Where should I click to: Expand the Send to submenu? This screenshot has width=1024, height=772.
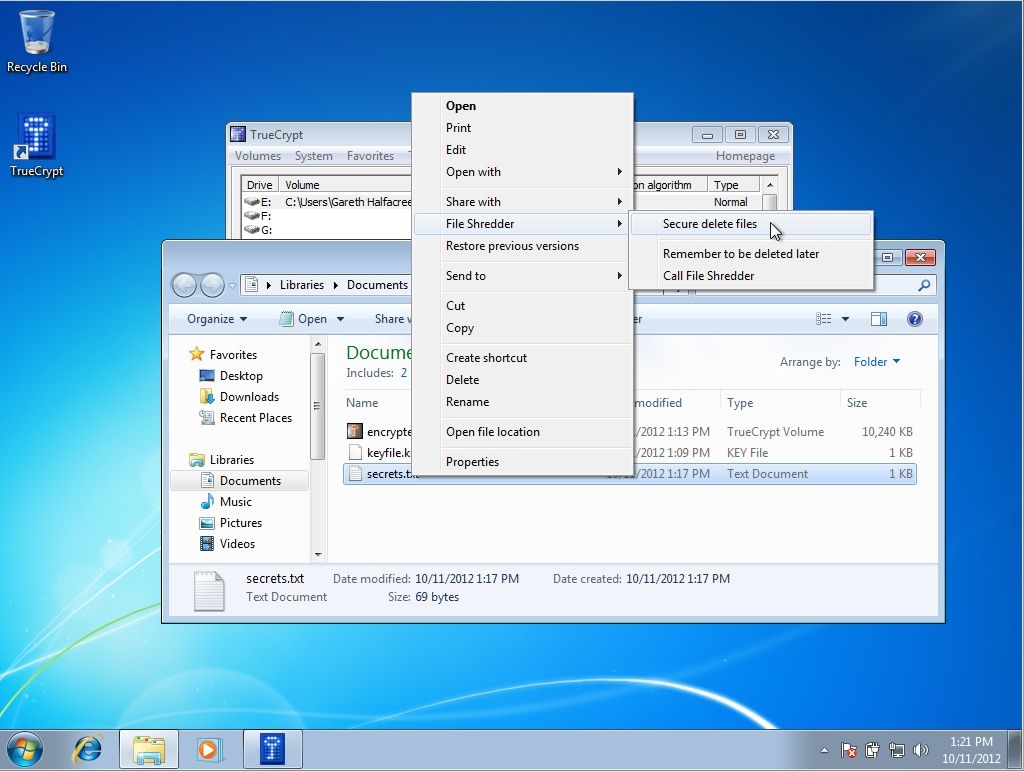(523, 276)
